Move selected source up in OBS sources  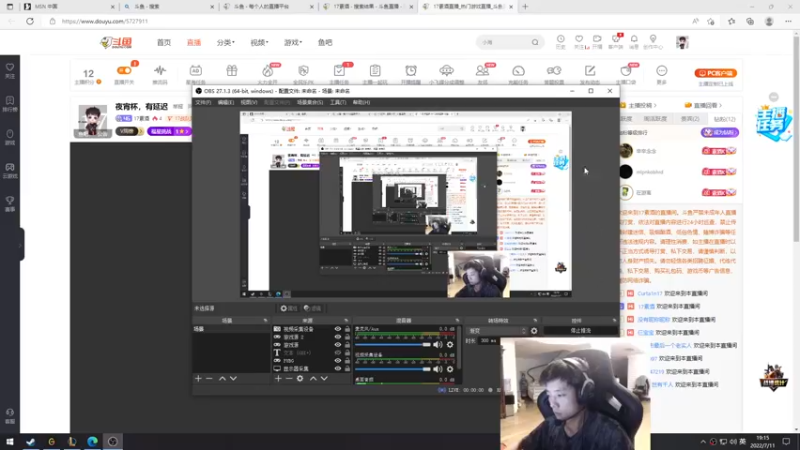point(313,379)
